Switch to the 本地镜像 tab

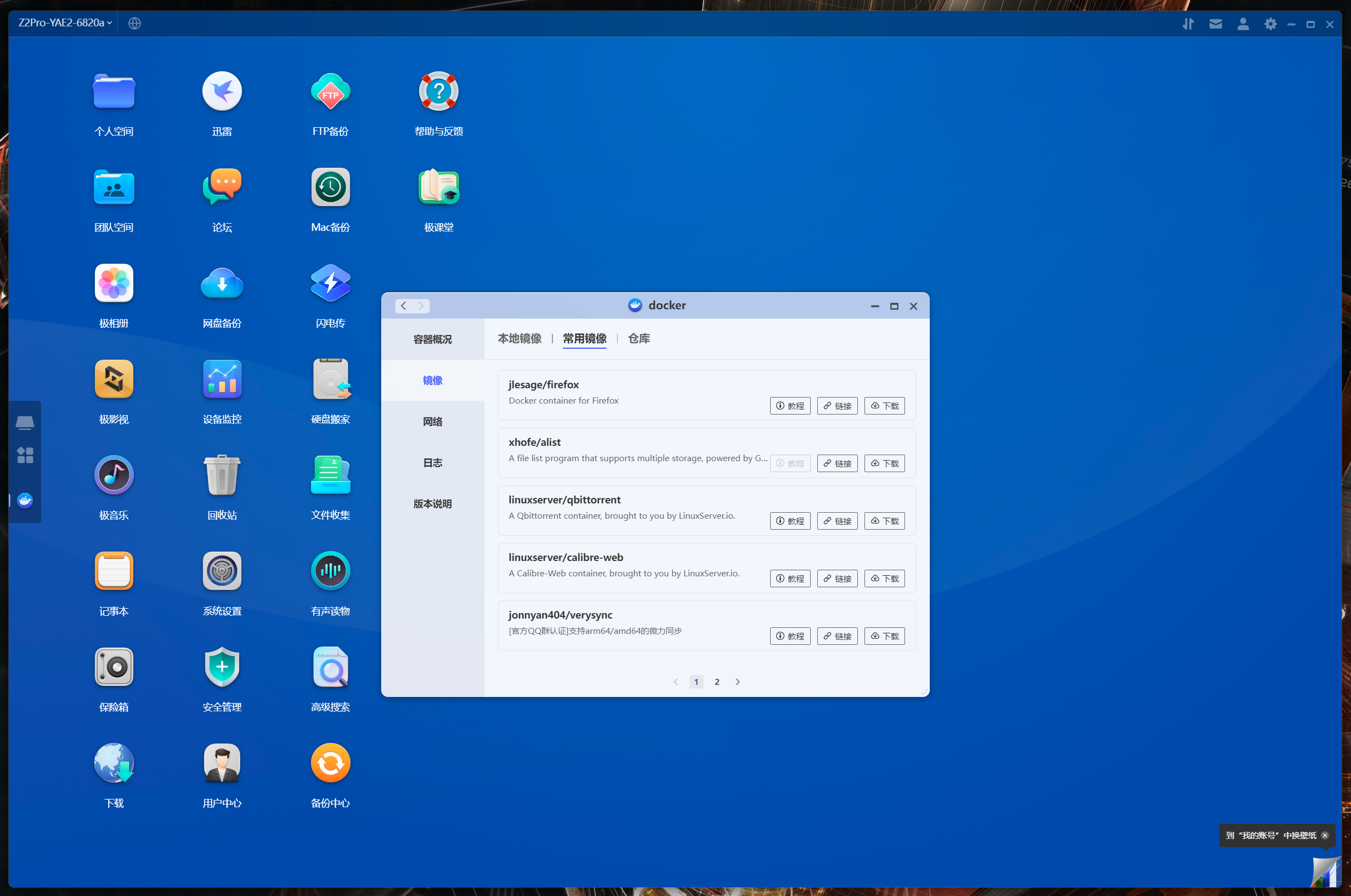point(519,338)
